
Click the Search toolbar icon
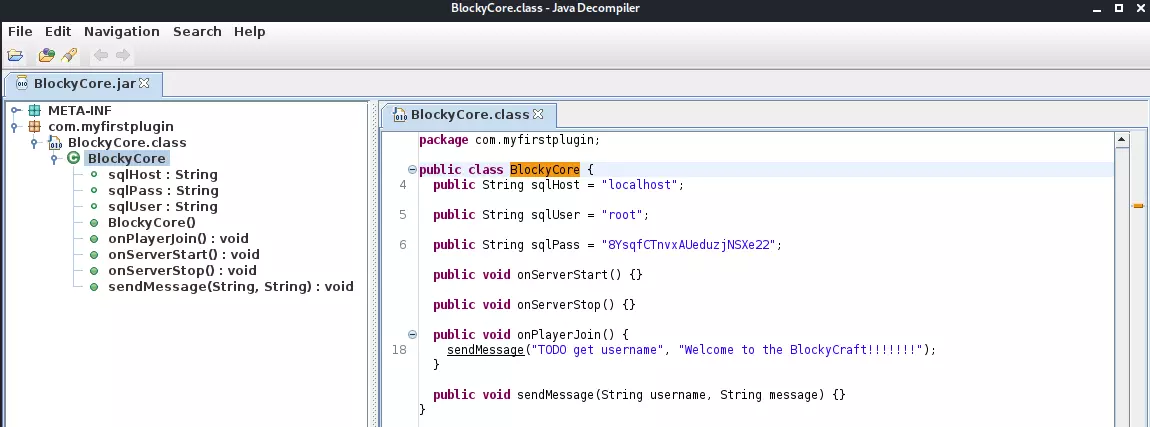pyautogui.click(x=68, y=55)
